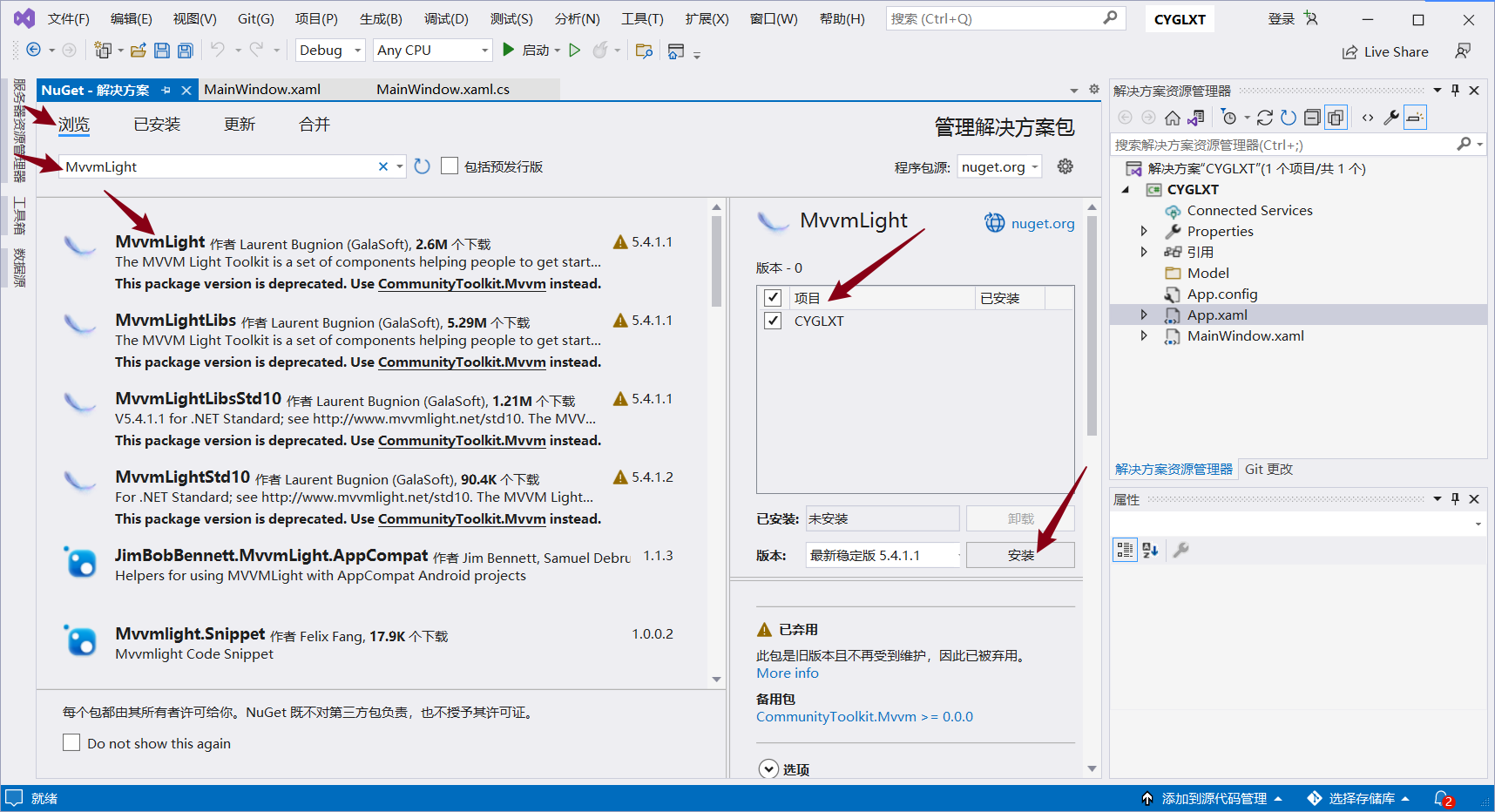Click the Live Share button
Viewport: 1495px width, 812px height.
point(1385,51)
